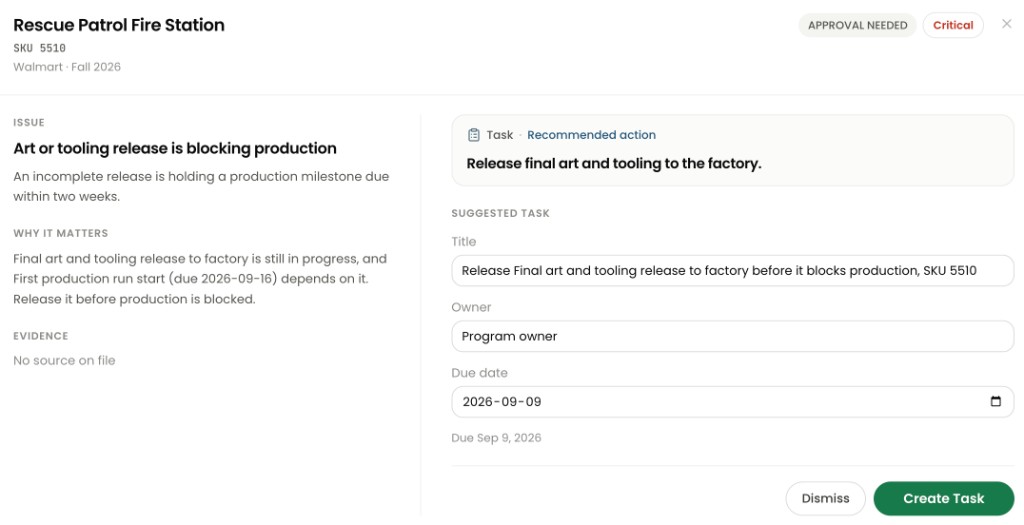The height and width of the screenshot is (525, 1024).
Task: Click the task clipboard icon
Action: 473,135
